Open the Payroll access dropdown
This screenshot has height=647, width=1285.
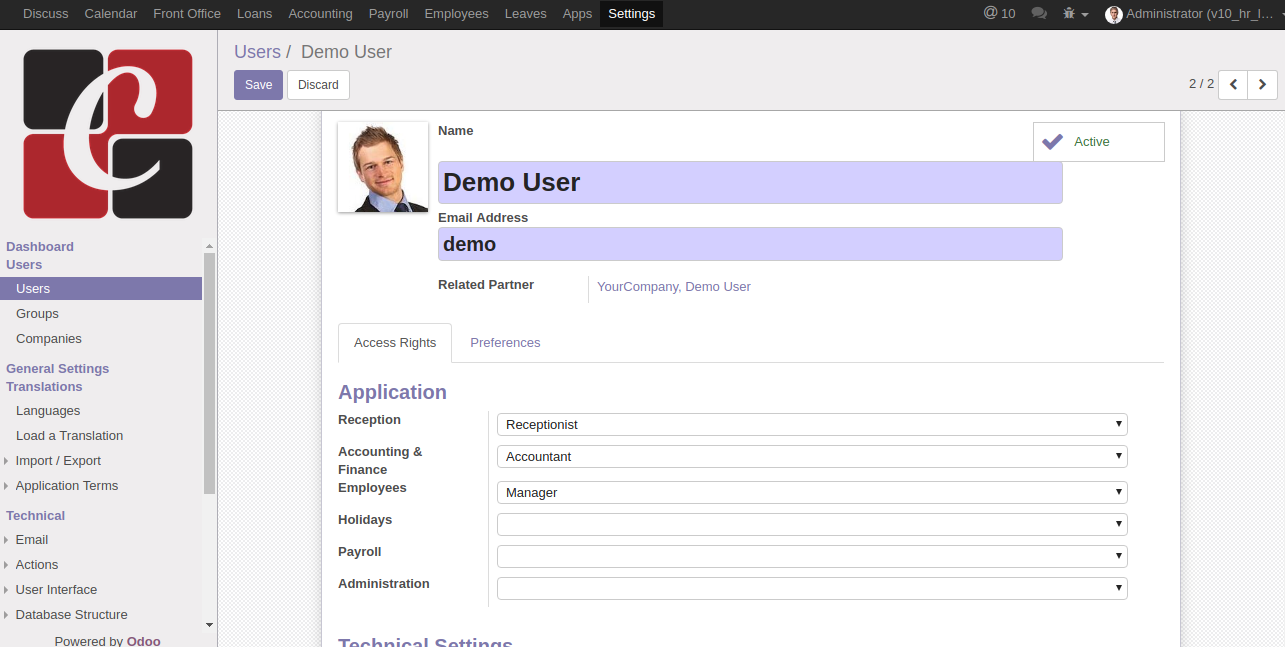coord(811,557)
